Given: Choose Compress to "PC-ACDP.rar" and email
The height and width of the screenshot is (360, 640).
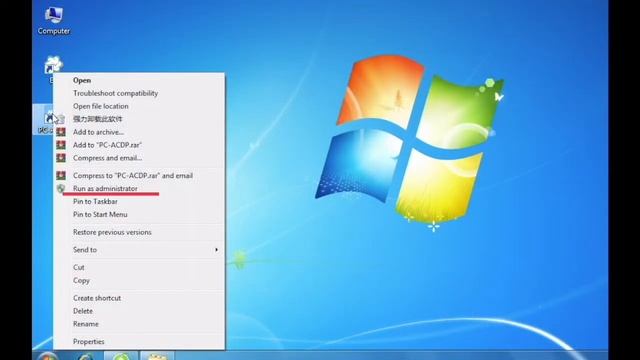Looking at the screenshot, I should point(139,176).
